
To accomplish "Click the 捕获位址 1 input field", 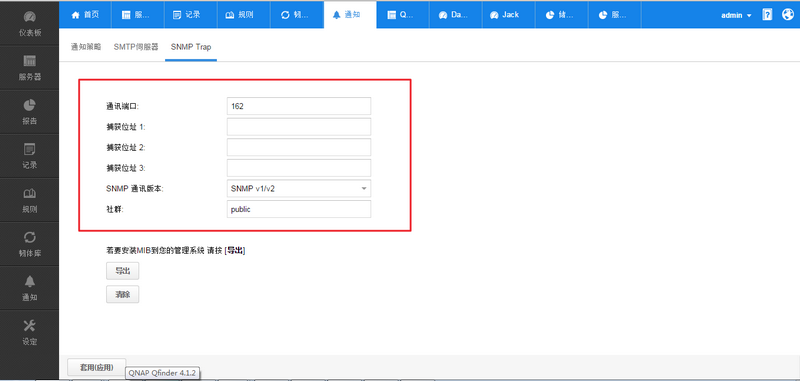I will pos(299,126).
